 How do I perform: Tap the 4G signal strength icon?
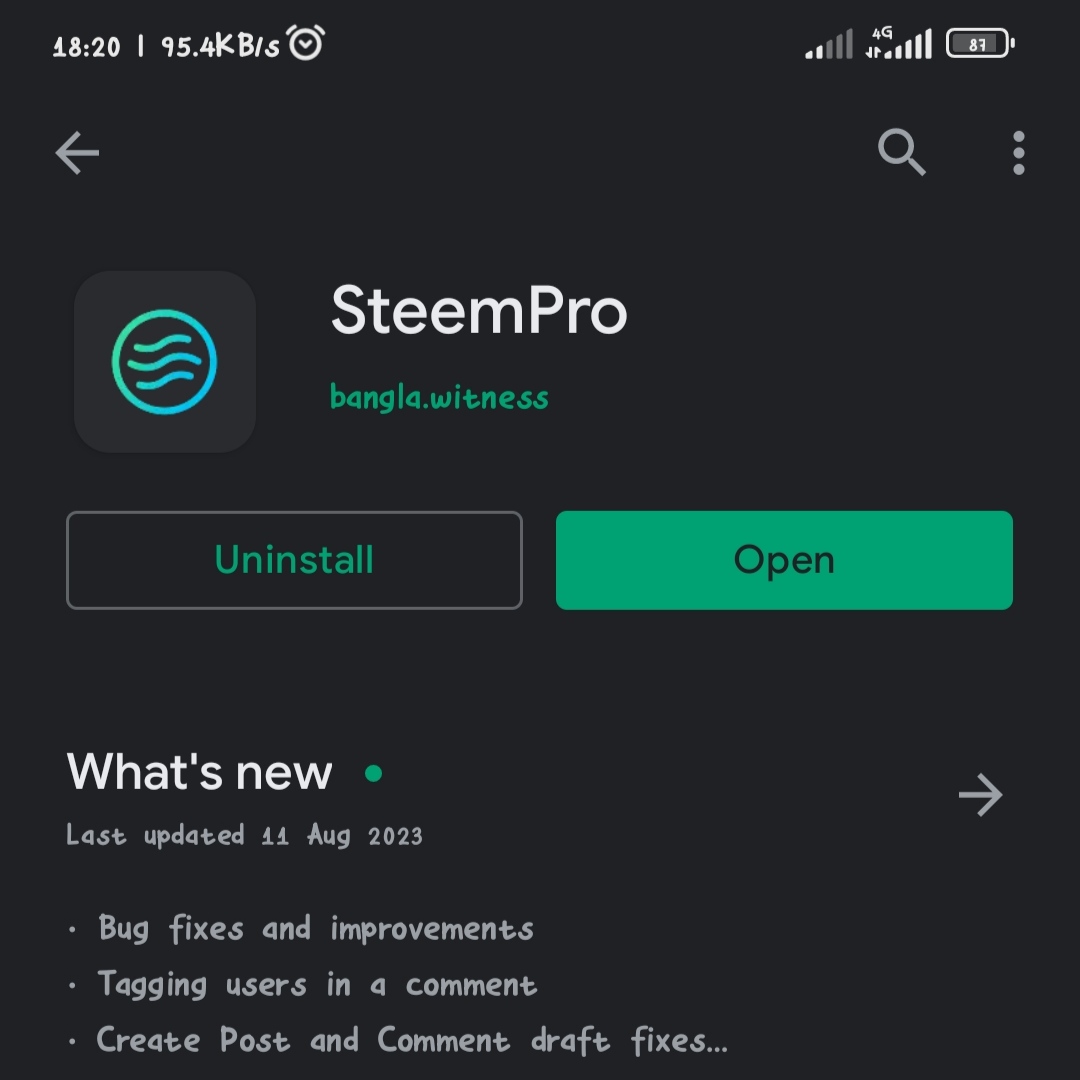899,43
